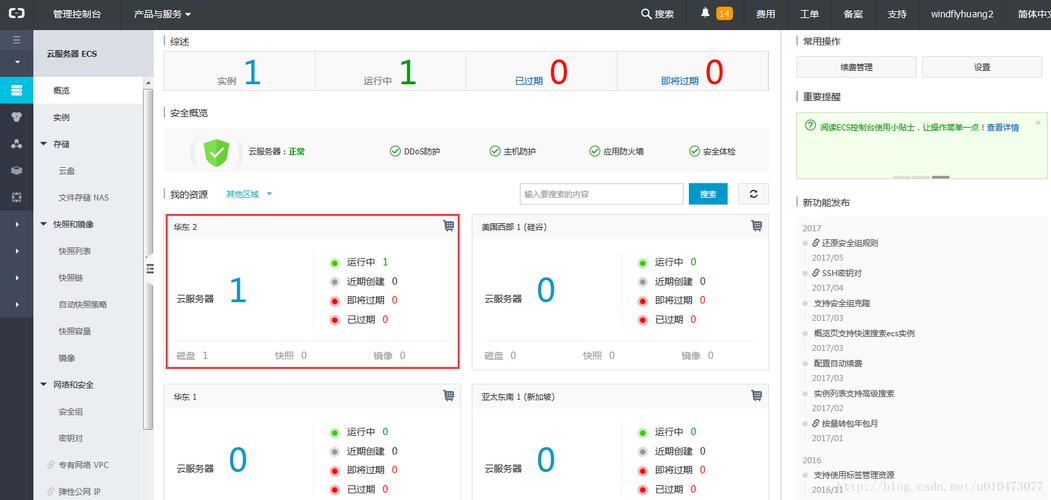This screenshot has height=500, width=1051.
Task: Click the 设置 button
Action: pyautogui.click(x=982, y=67)
